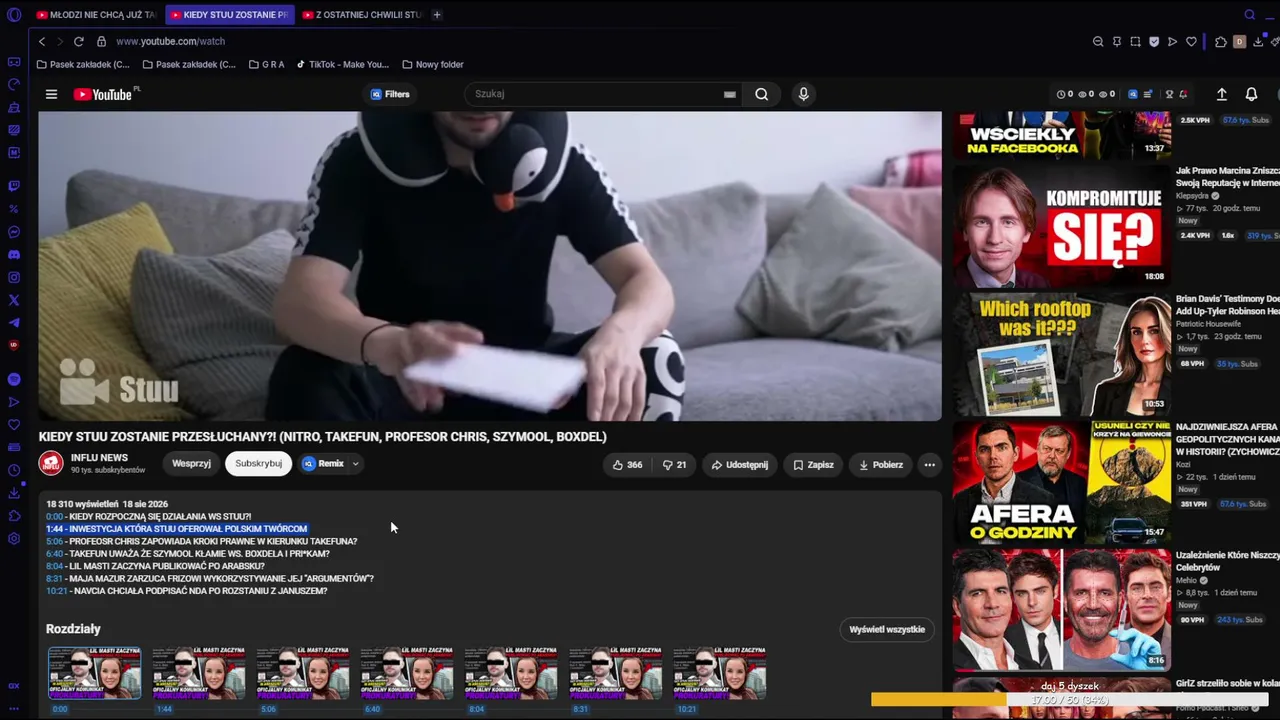Open YouTube notifications bell
Image resolution: width=1280 pixels, height=720 pixels.
1251,94
